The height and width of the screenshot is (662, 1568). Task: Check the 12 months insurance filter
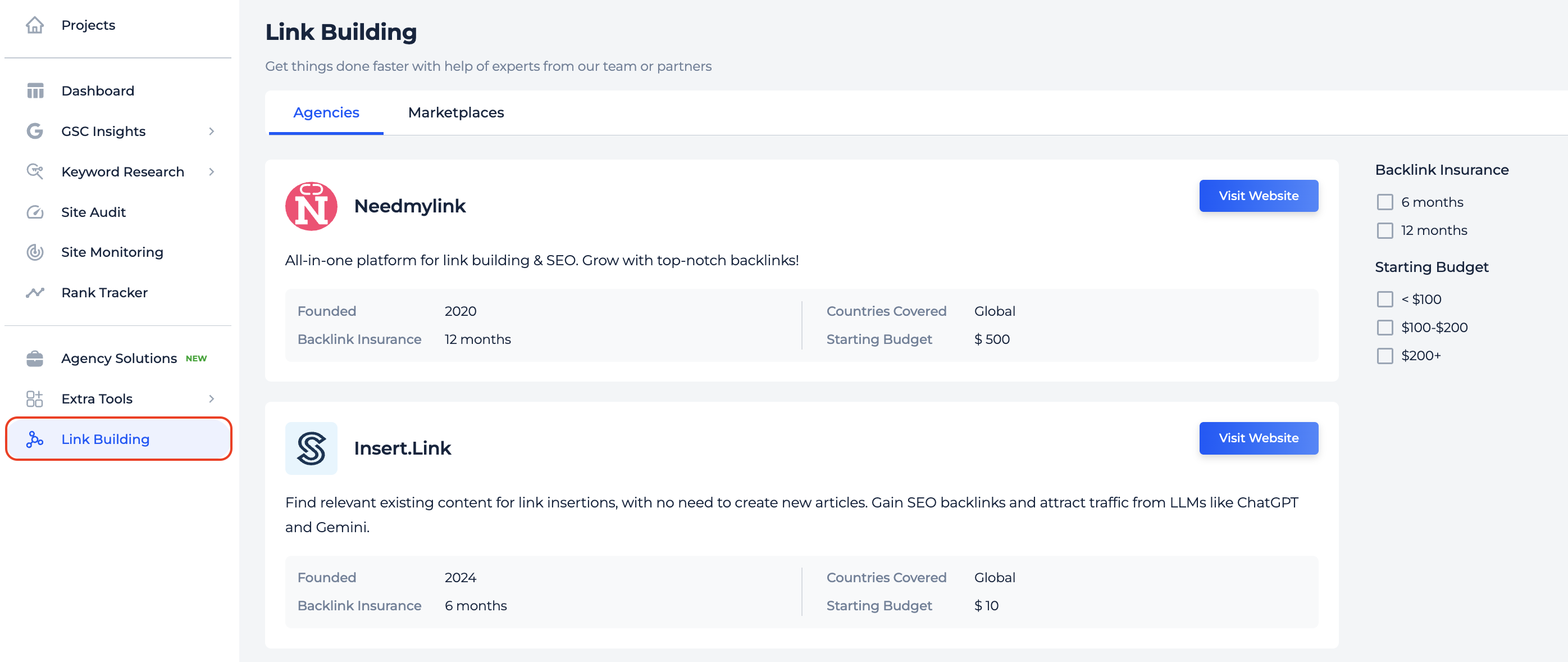(1385, 230)
